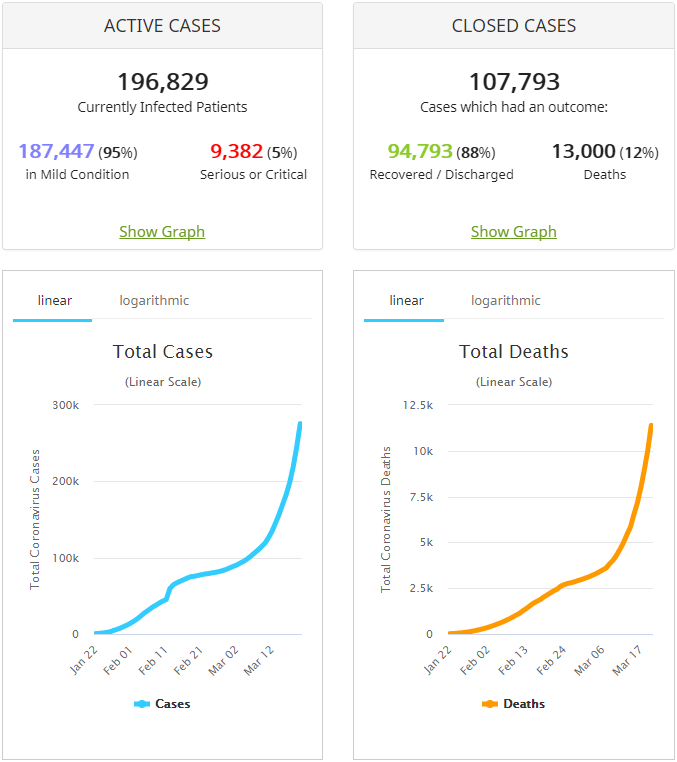This screenshot has height=762, width=677.
Task: Toggle the Deaths legend label
Action: click(x=524, y=704)
